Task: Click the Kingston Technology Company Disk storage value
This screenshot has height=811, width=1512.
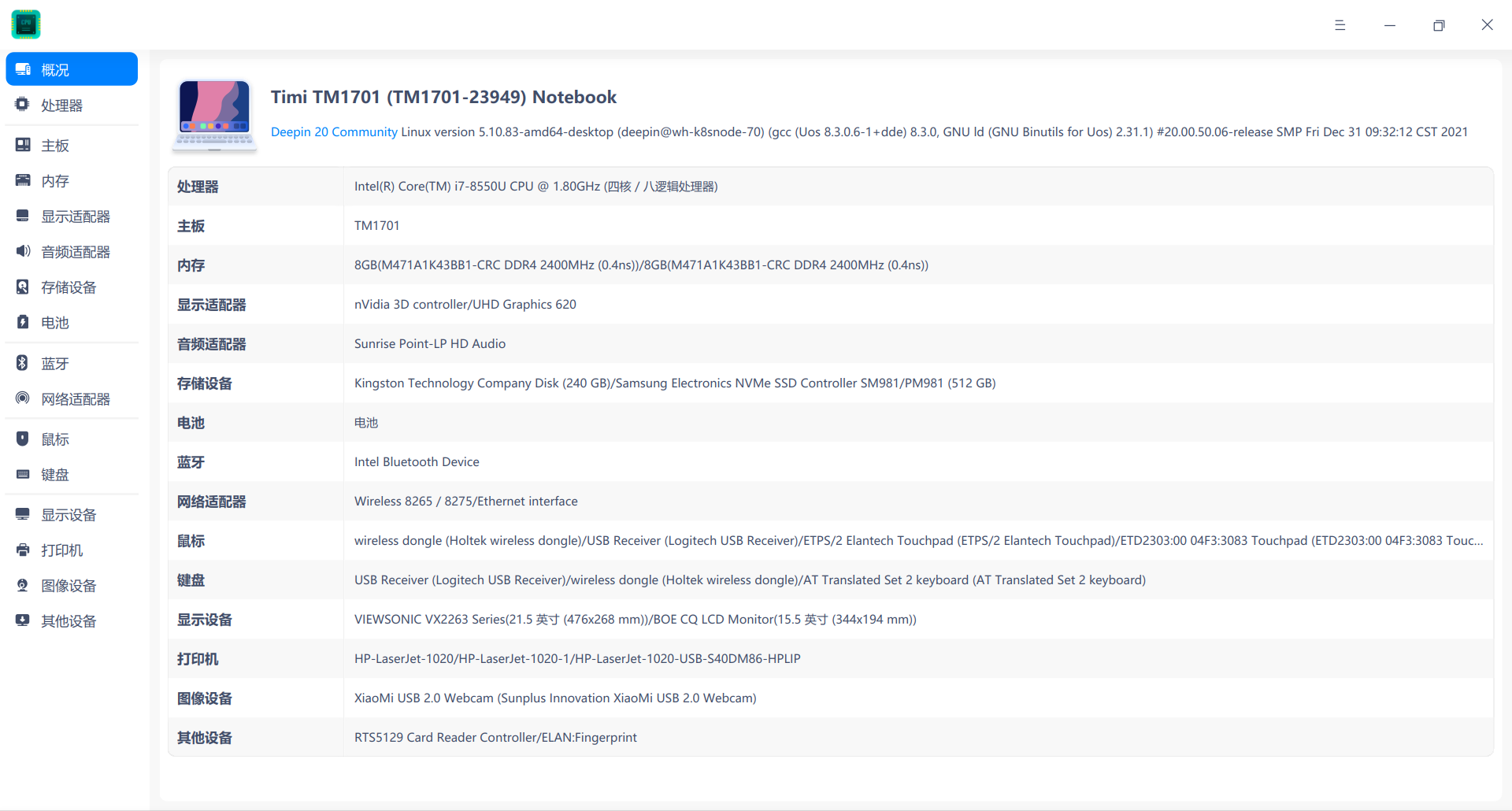Action: (675, 383)
